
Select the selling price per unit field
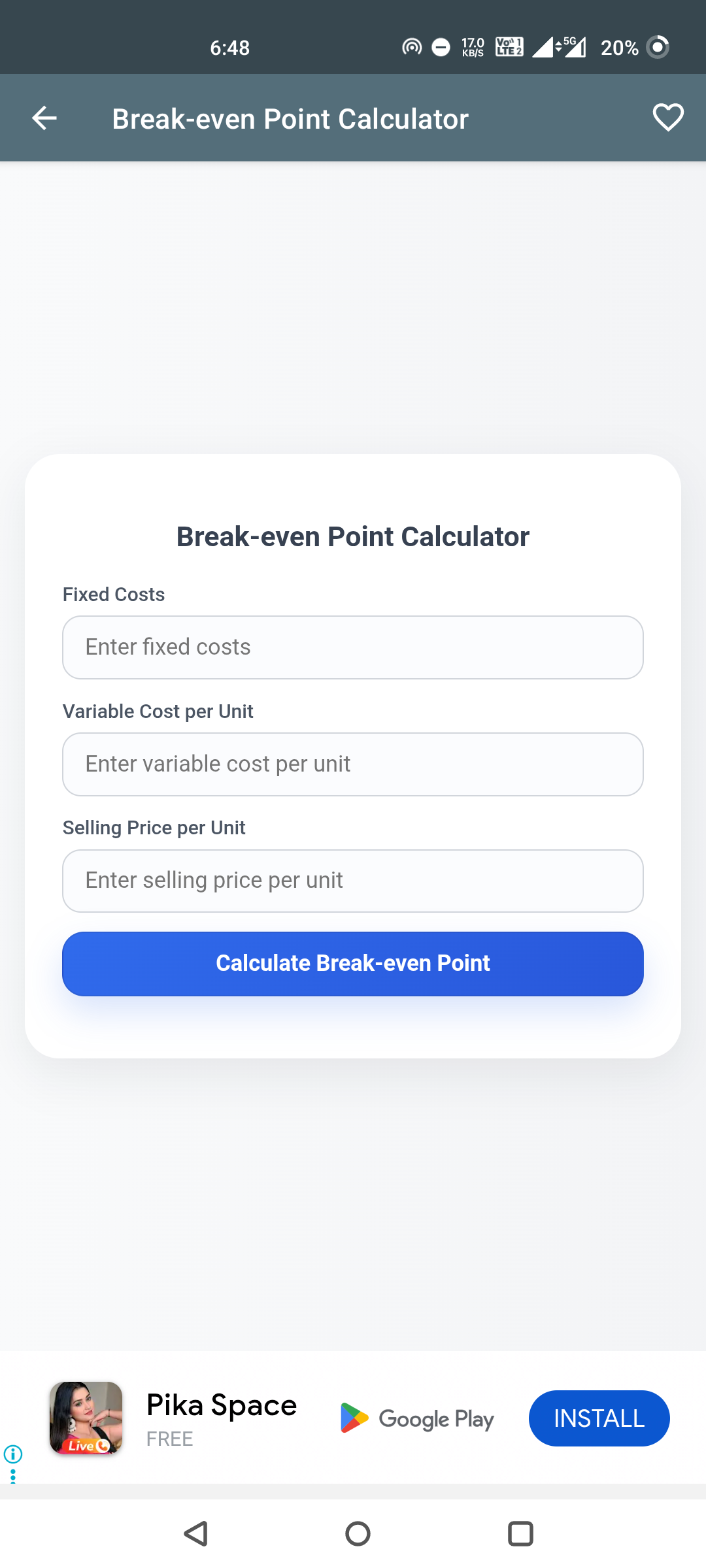tap(353, 881)
